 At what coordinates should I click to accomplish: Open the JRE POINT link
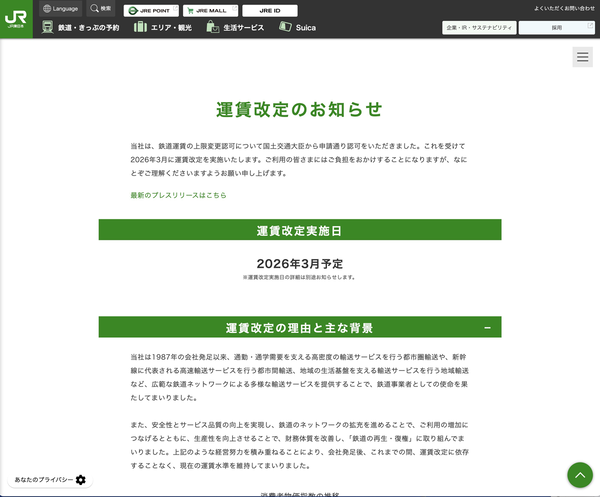151,11
